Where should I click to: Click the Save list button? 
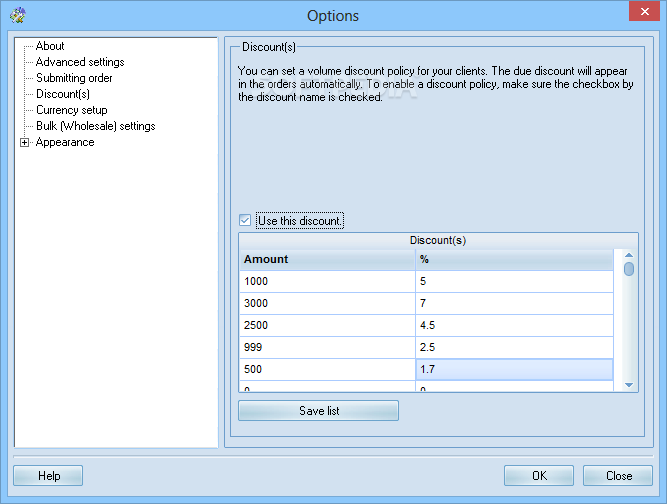pos(319,411)
